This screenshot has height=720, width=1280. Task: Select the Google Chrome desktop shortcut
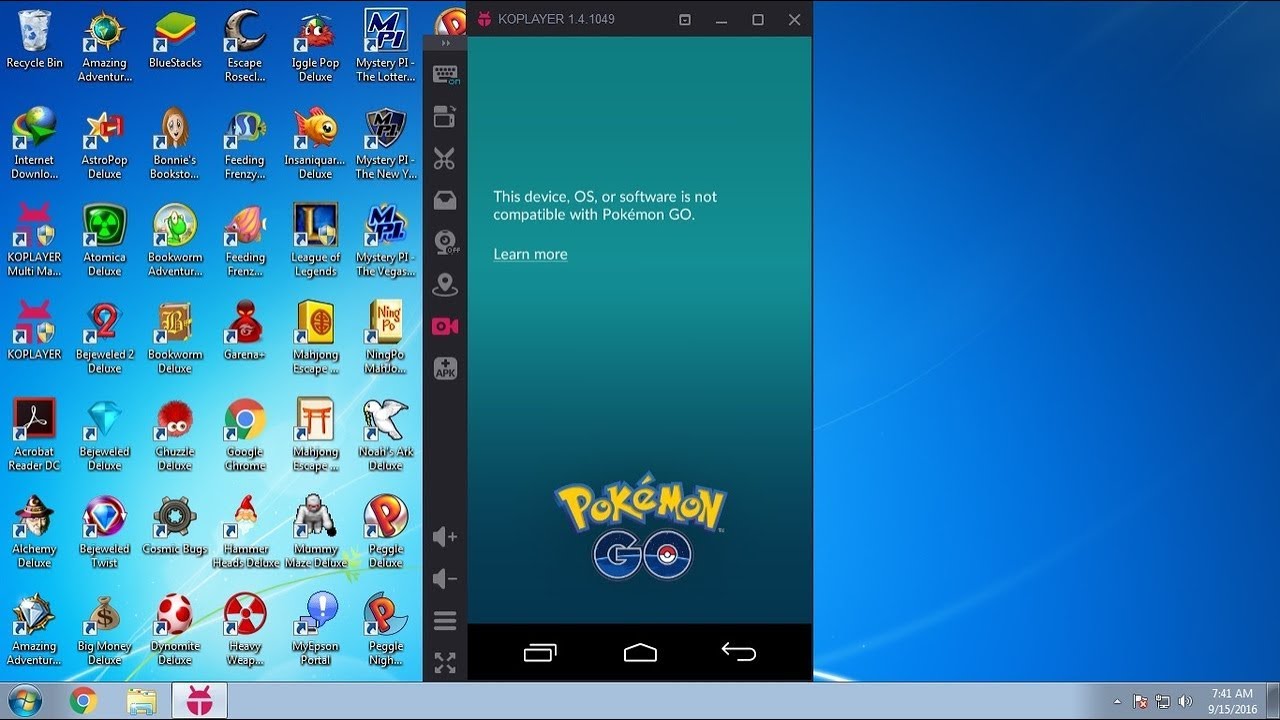[245, 434]
